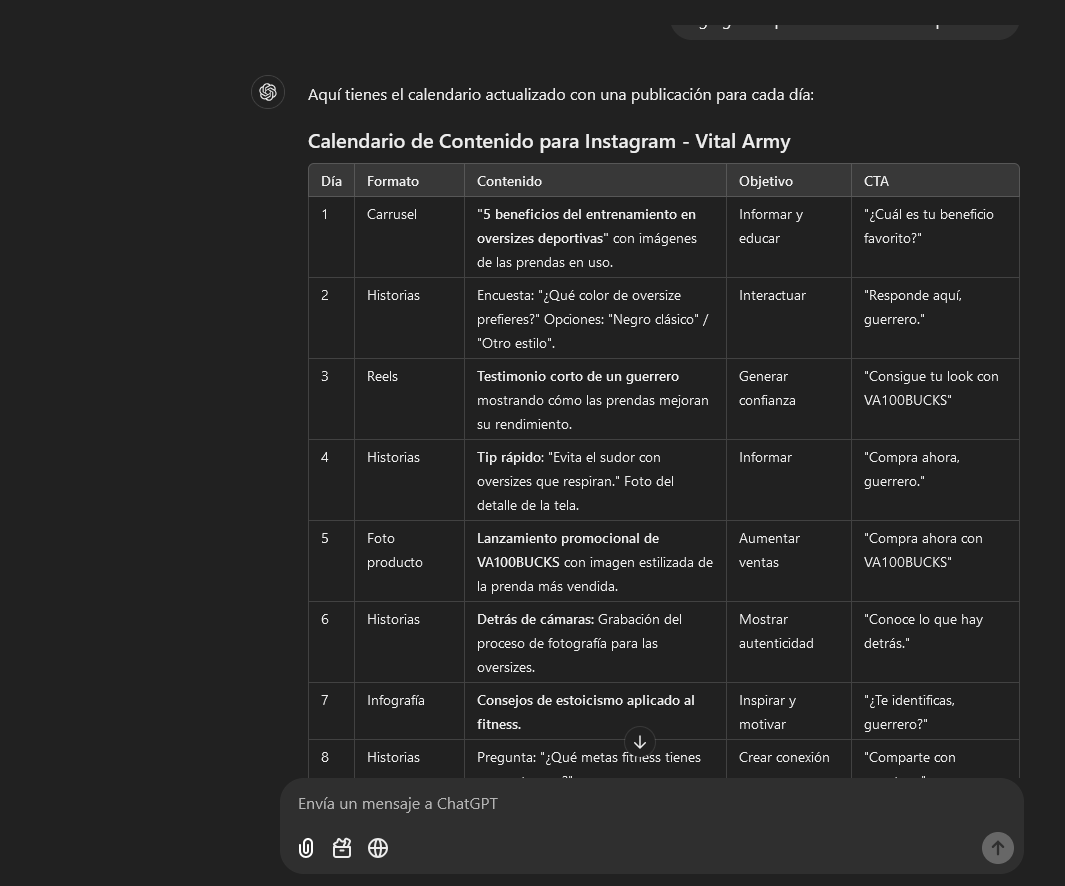The image size is (1065, 886).
Task: Click the calendar title heading text
Action: (x=549, y=142)
